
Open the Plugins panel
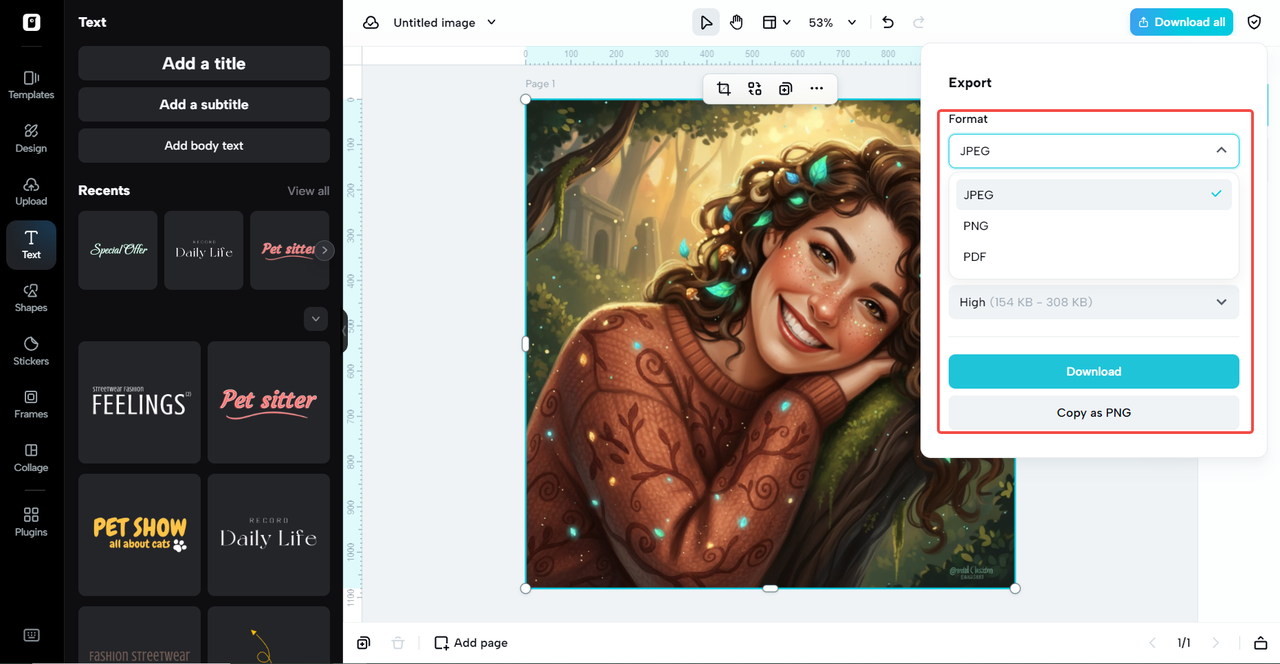[x=31, y=521]
